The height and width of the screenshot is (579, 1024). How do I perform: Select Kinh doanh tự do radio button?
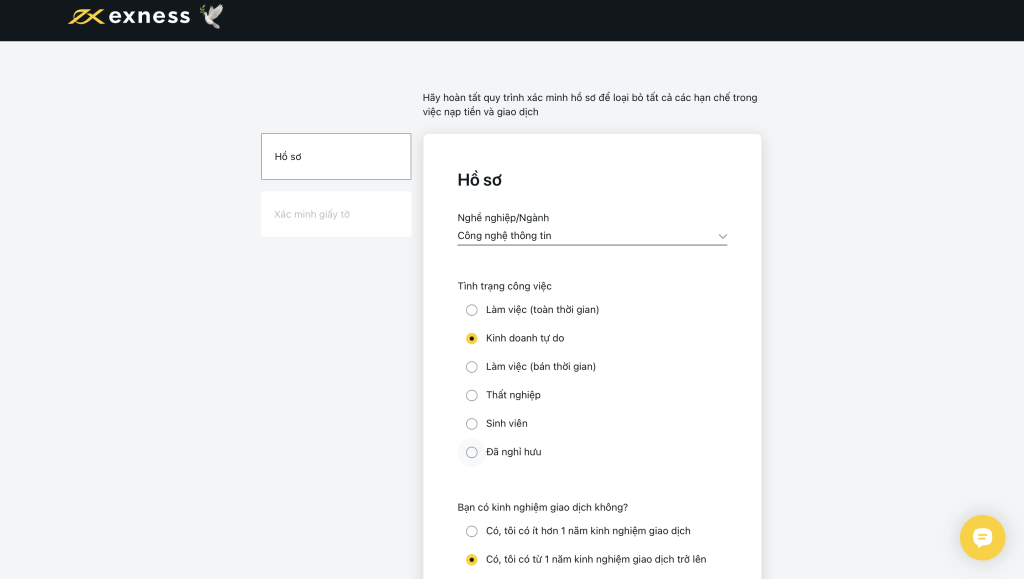[x=472, y=338]
